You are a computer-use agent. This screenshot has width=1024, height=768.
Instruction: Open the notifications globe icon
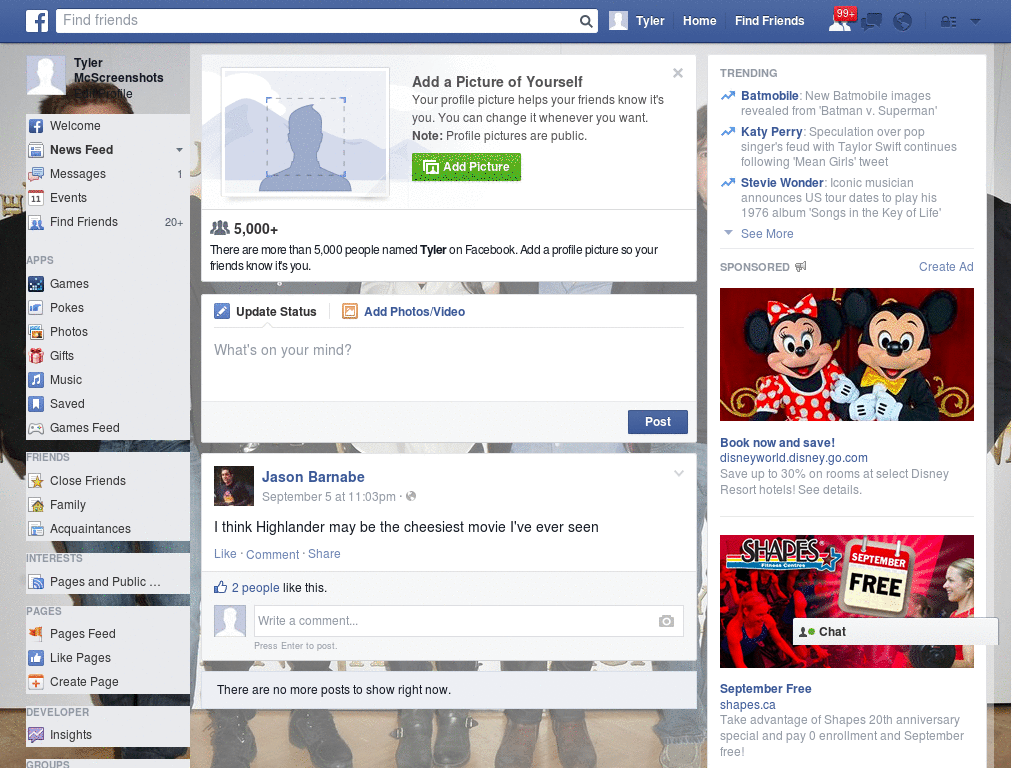pyautogui.click(x=902, y=22)
